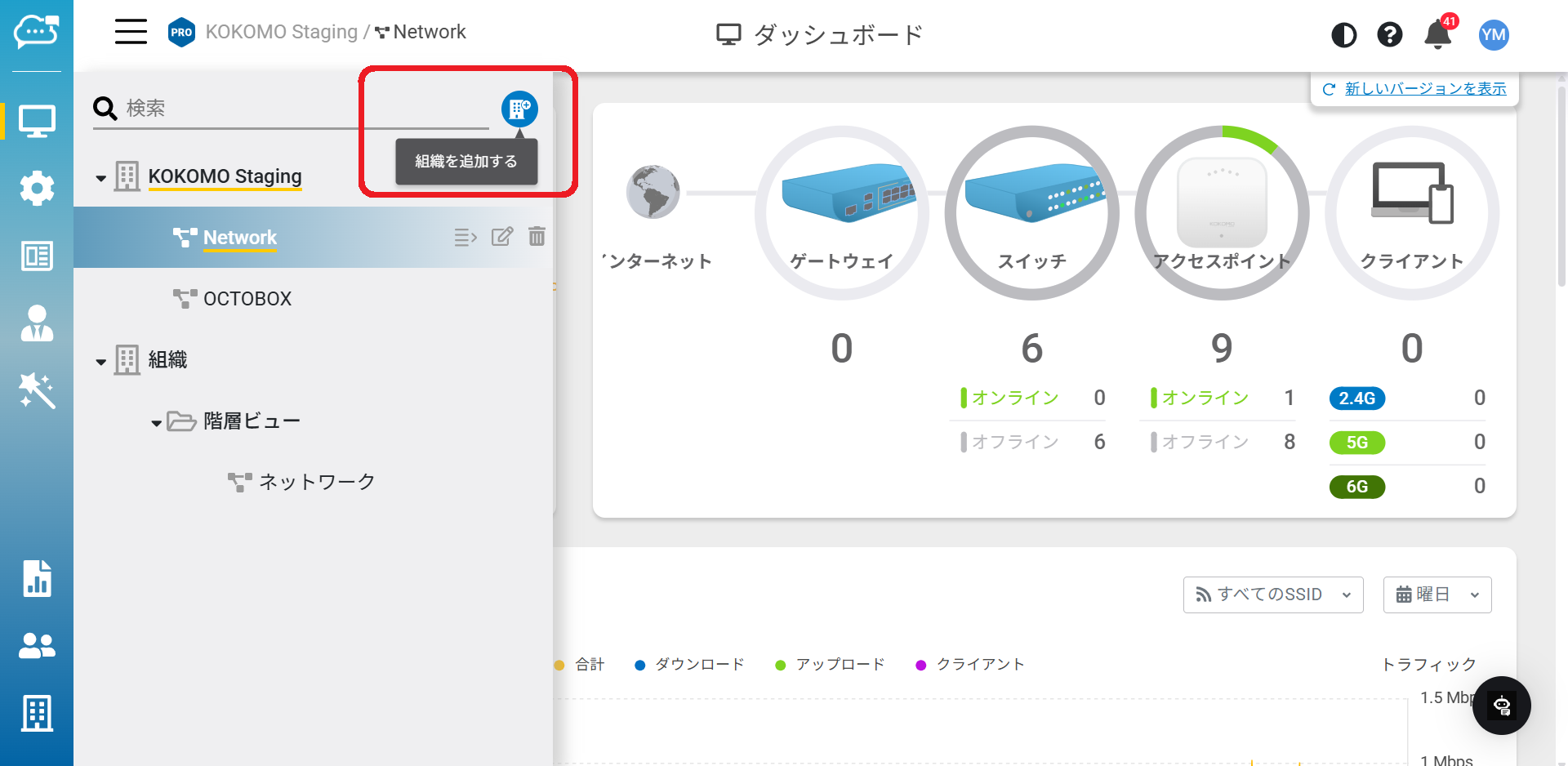Open the magic wand wizard in sidebar
This screenshot has height=766, width=1568.
(37, 390)
